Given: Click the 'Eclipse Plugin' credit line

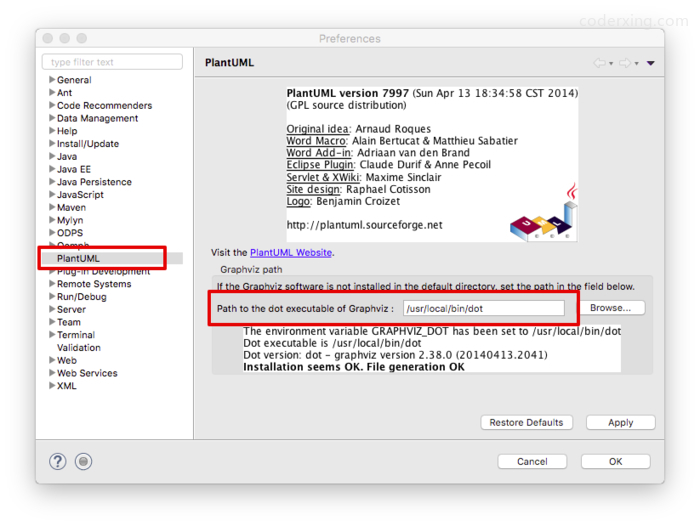Looking at the screenshot, I should pyautogui.click(x=388, y=164).
